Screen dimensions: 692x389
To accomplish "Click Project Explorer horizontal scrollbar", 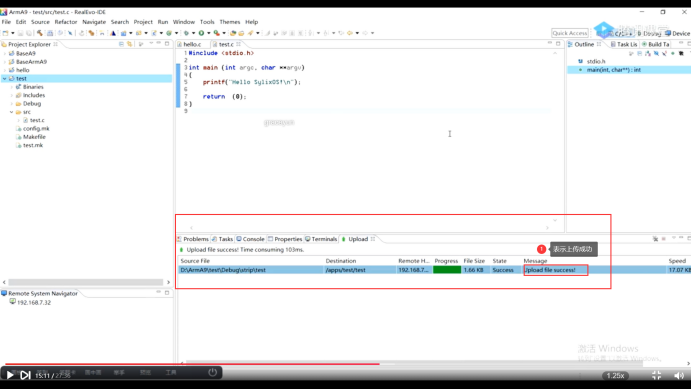I will click(x=86, y=282).
